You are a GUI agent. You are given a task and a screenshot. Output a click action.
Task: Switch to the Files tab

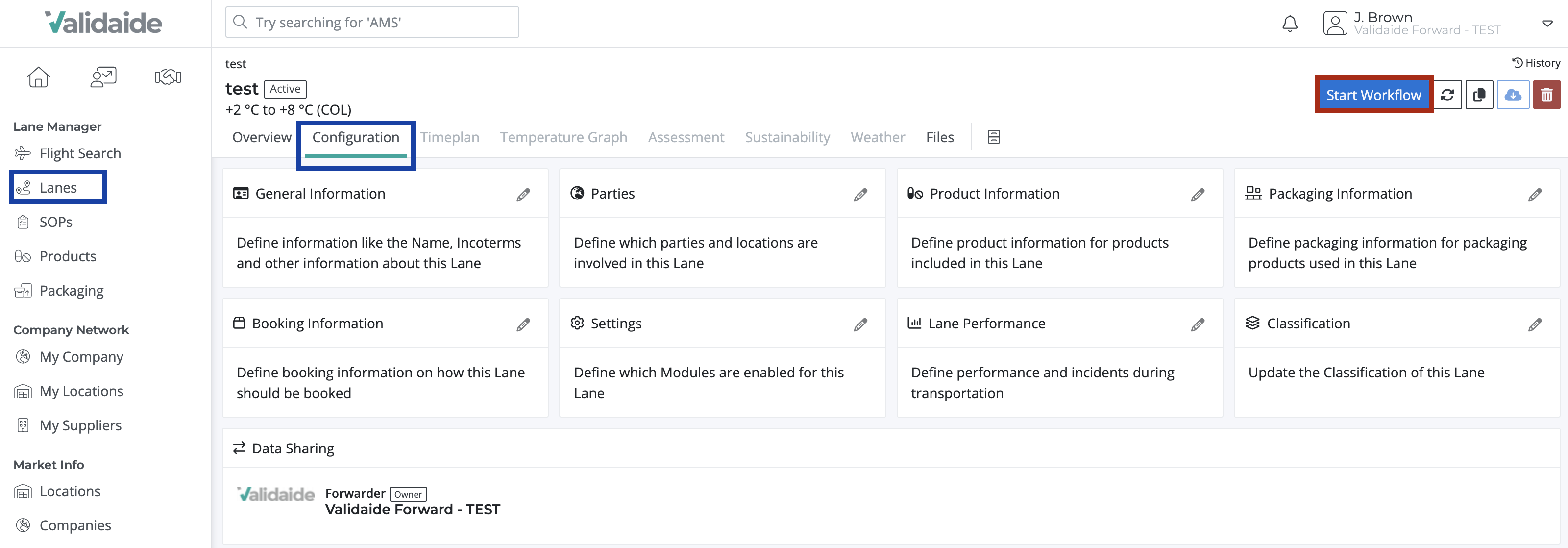[940, 138]
